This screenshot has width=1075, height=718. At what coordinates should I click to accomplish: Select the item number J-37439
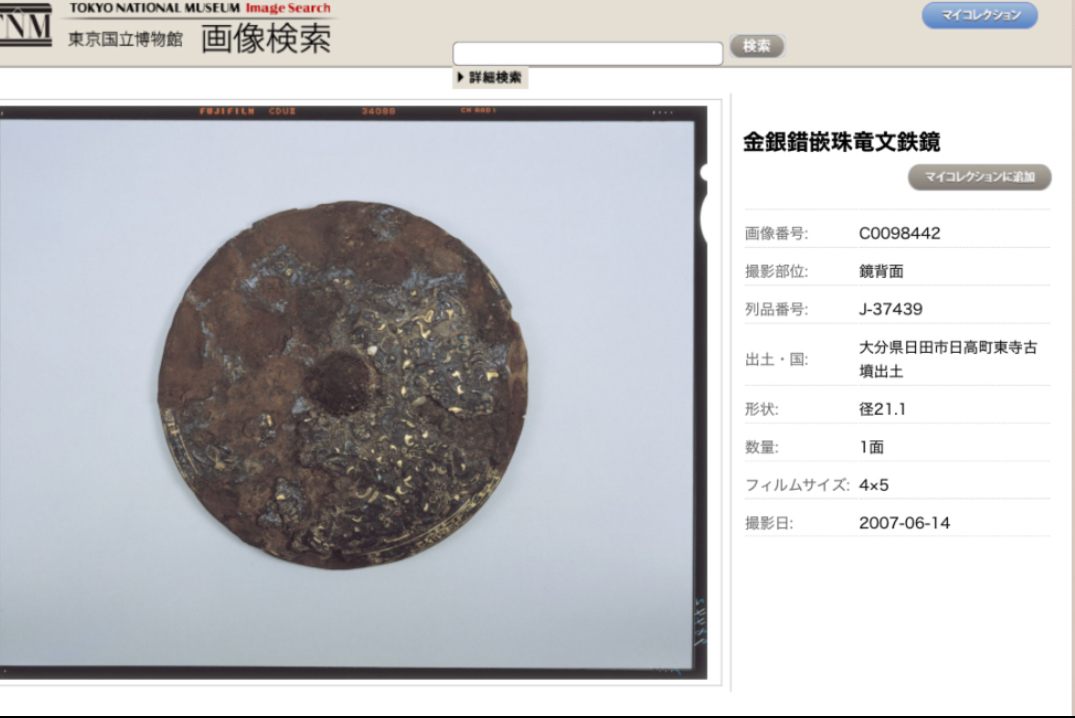tap(890, 309)
